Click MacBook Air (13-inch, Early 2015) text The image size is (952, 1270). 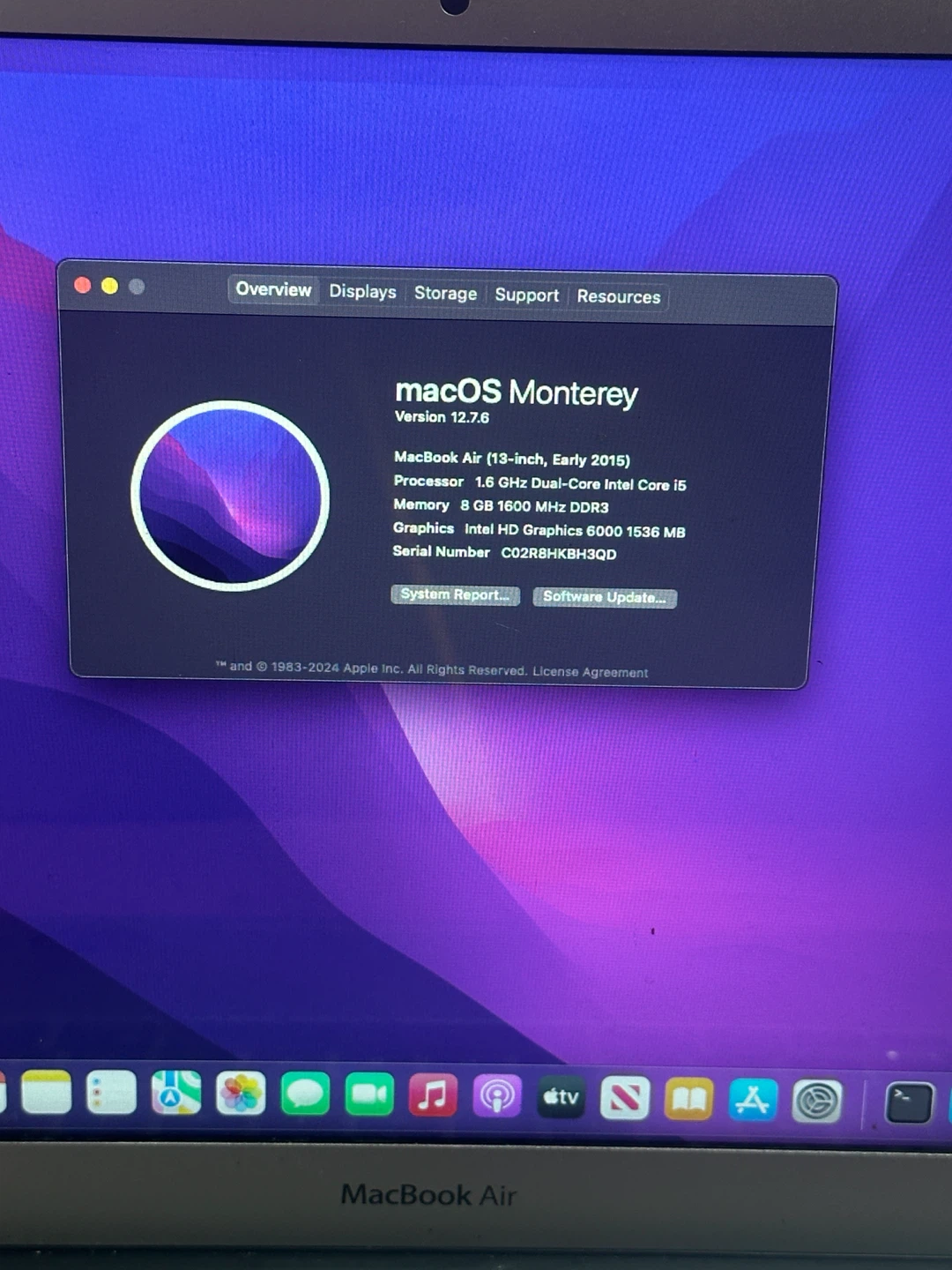click(512, 459)
